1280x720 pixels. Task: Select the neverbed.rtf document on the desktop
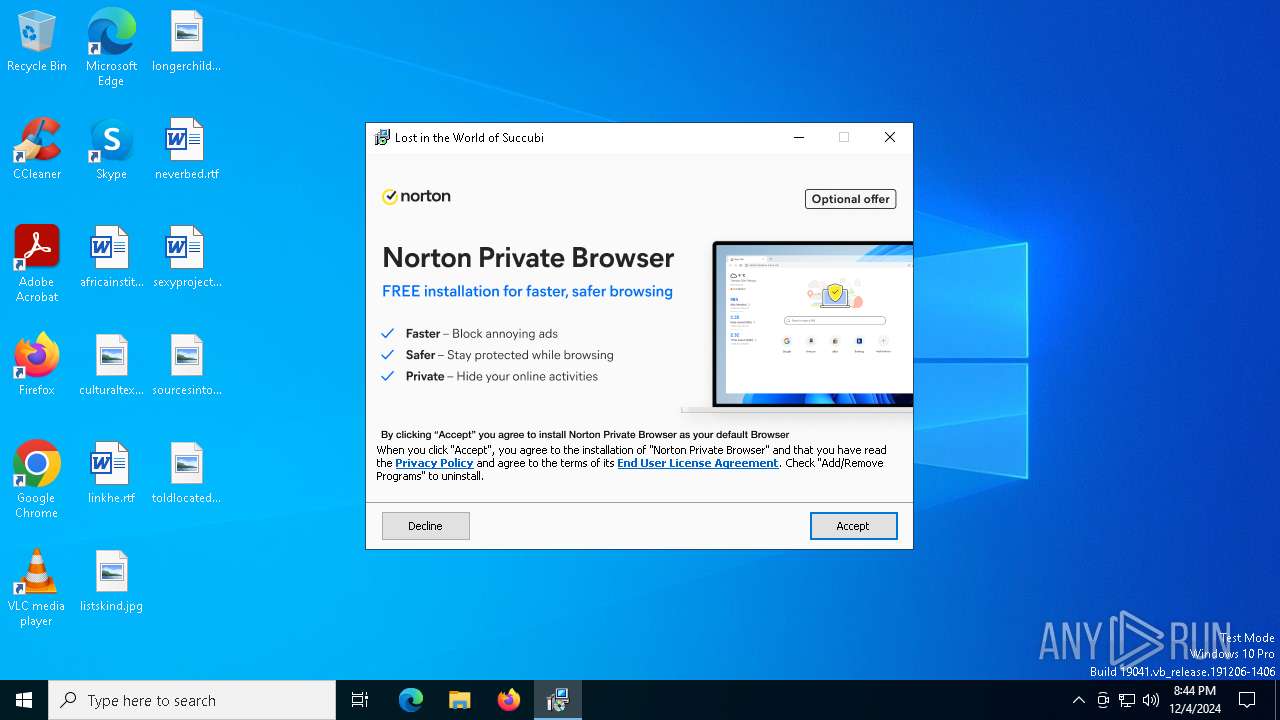186,150
